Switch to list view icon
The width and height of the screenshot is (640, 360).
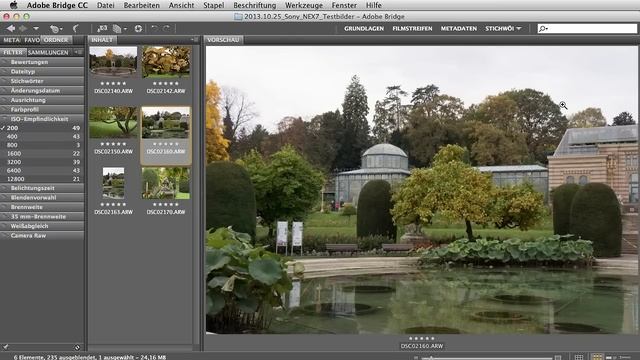tap(625, 357)
